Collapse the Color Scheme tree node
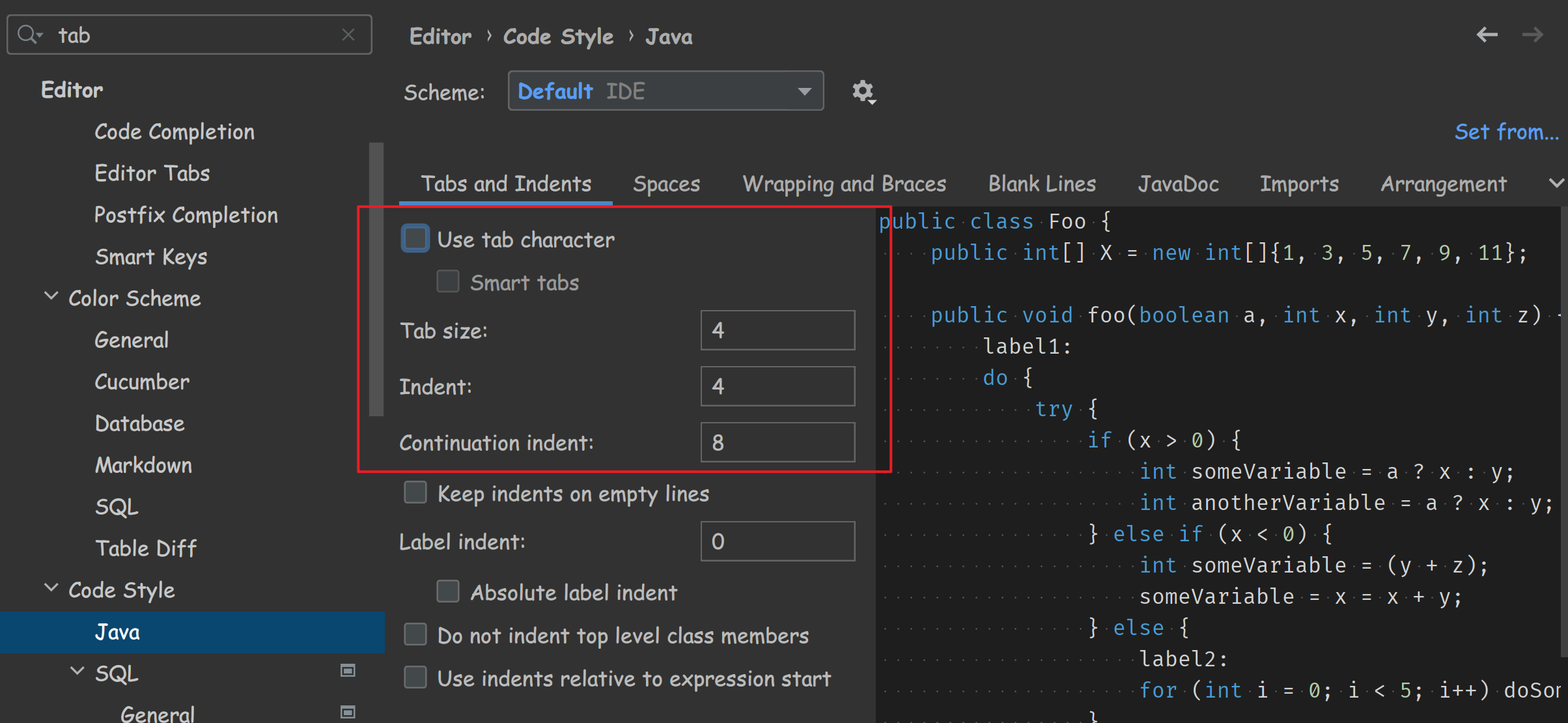Screen dimensions: 1568x723 point(51,296)
